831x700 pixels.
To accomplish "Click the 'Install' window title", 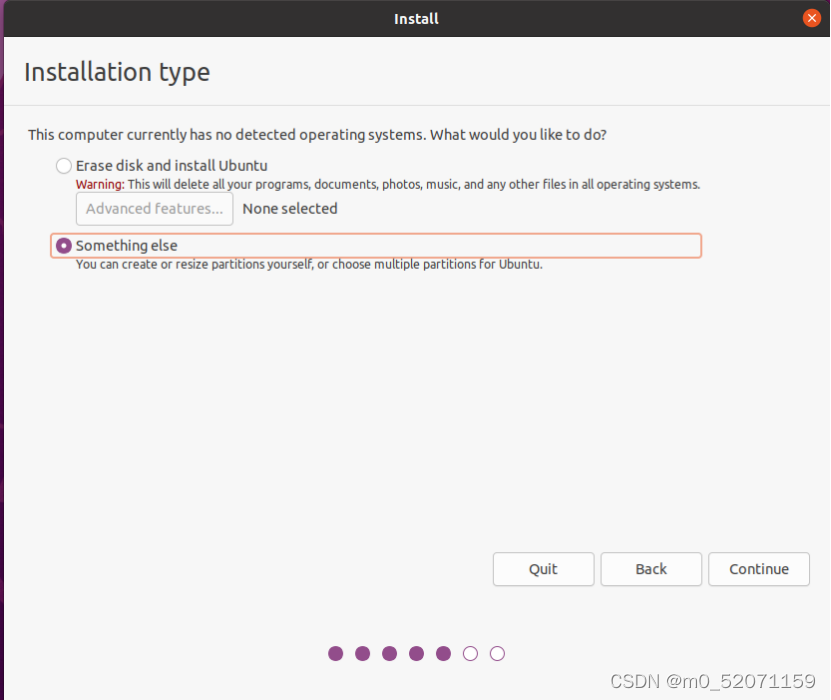I will pyautogui.click(x=416, y=19).
